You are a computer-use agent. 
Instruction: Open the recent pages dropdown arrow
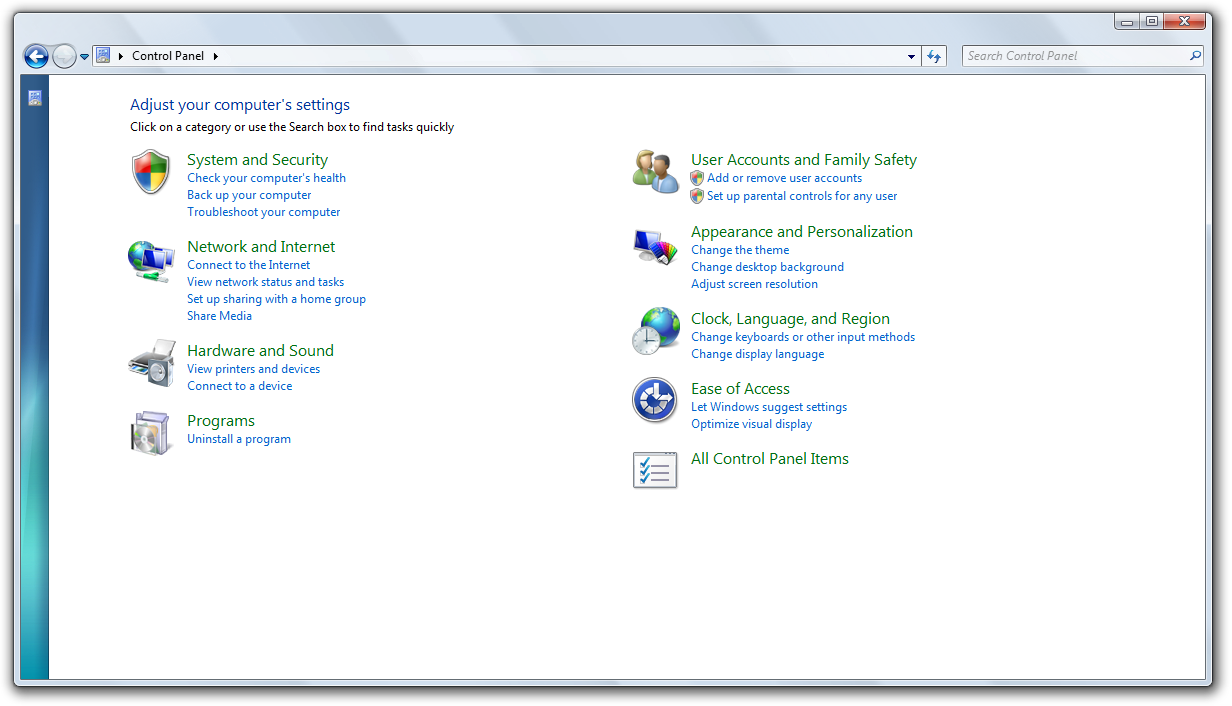tap(85, 57)
